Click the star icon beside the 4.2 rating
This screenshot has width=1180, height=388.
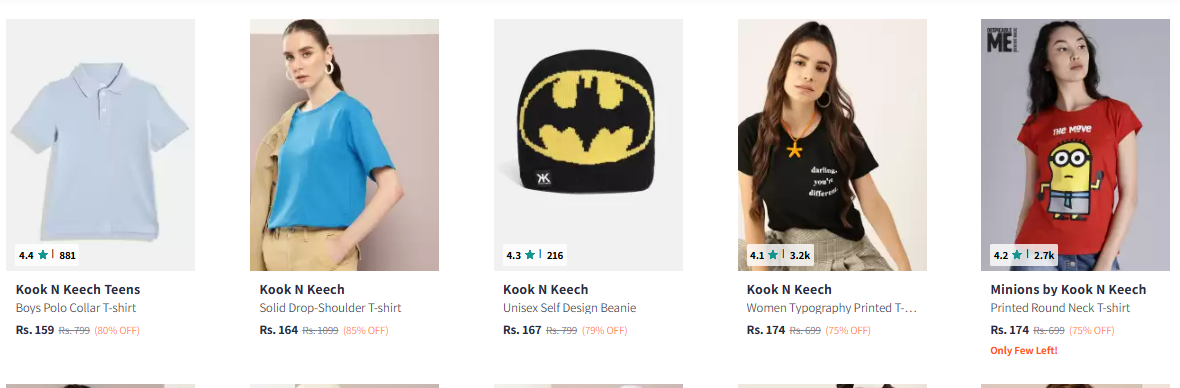(x=1017, y=255)
